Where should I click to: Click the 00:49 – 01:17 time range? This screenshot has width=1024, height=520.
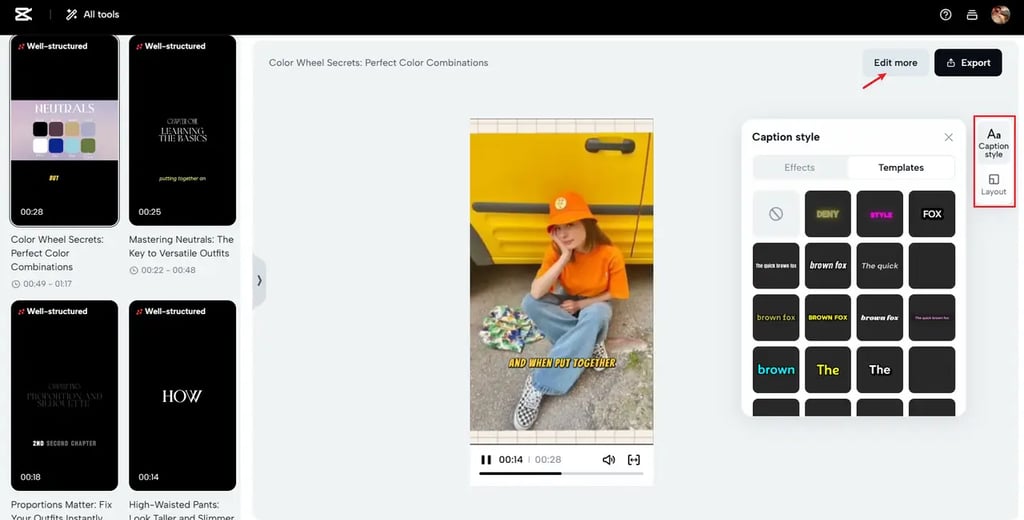click(x=42, y=284)
